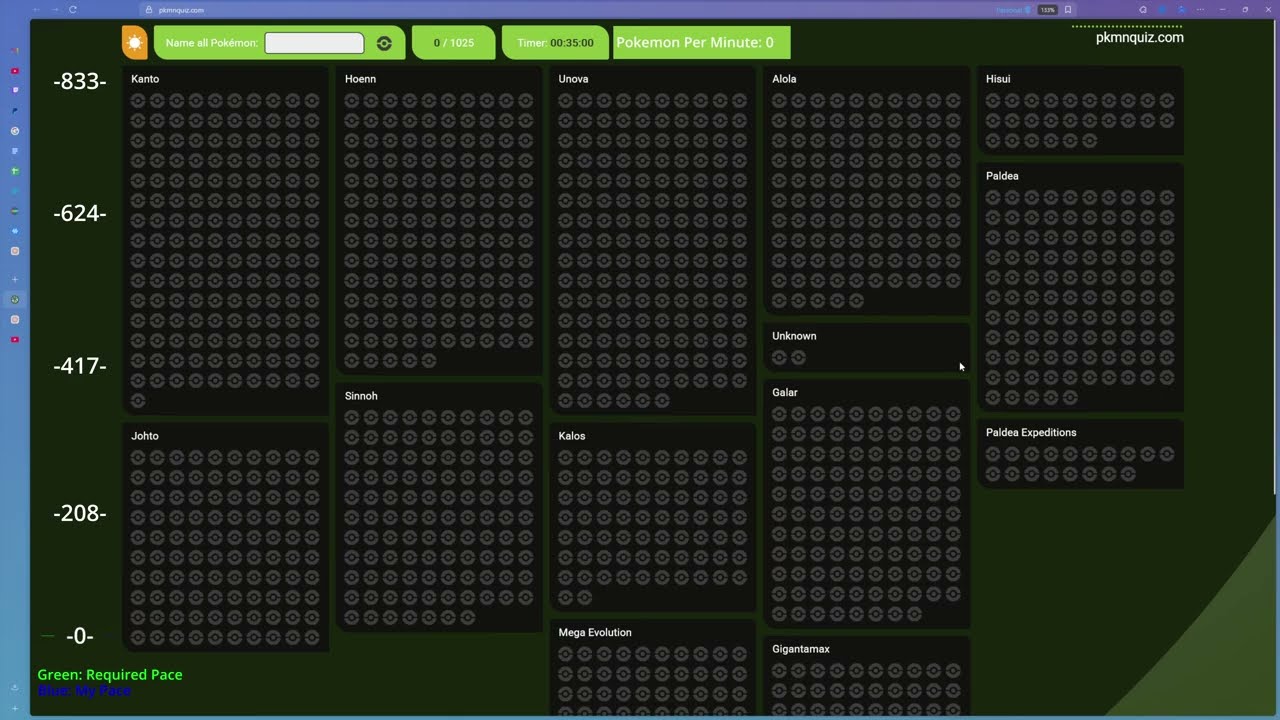The width and height of the screenshot is (1280, 720).
Task: Add a new sidebar item with plus icon
Action: click(x=14, y=279)
